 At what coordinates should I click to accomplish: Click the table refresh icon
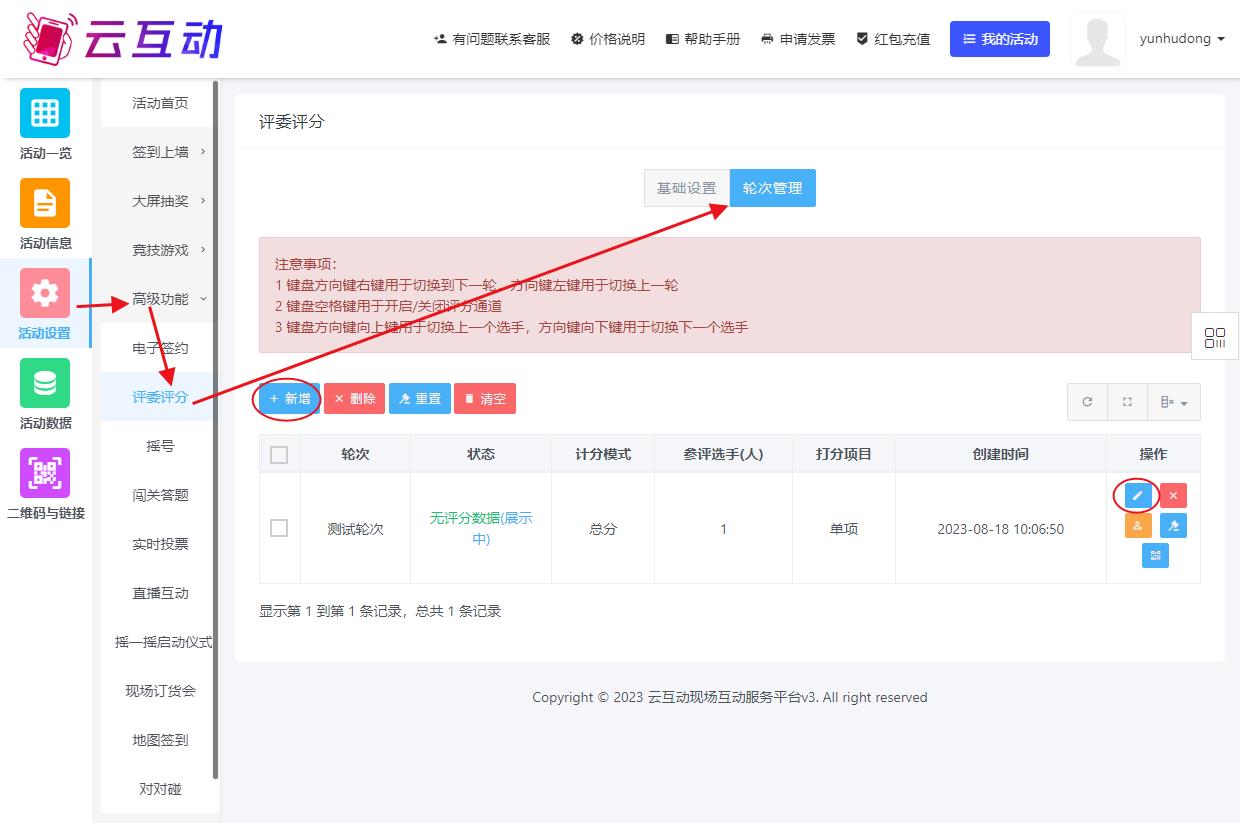point(1087,402)
